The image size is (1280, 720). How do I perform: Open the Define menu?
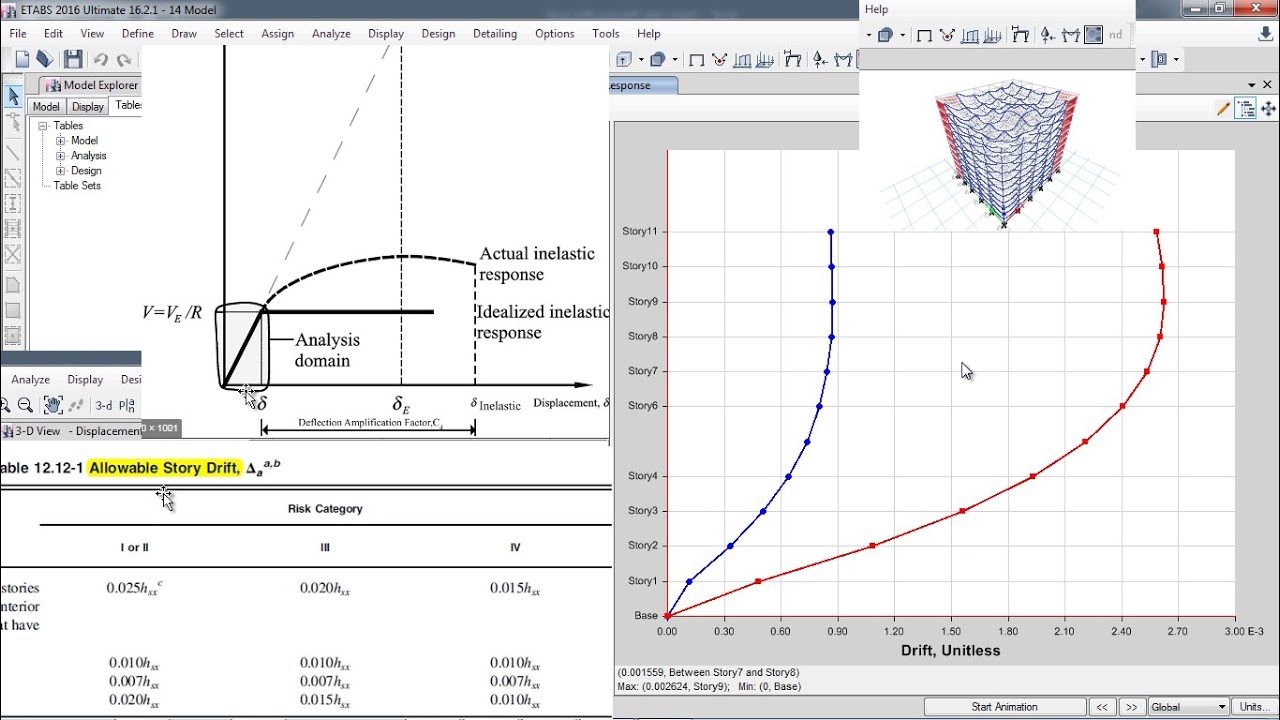(x=138, y=33)
